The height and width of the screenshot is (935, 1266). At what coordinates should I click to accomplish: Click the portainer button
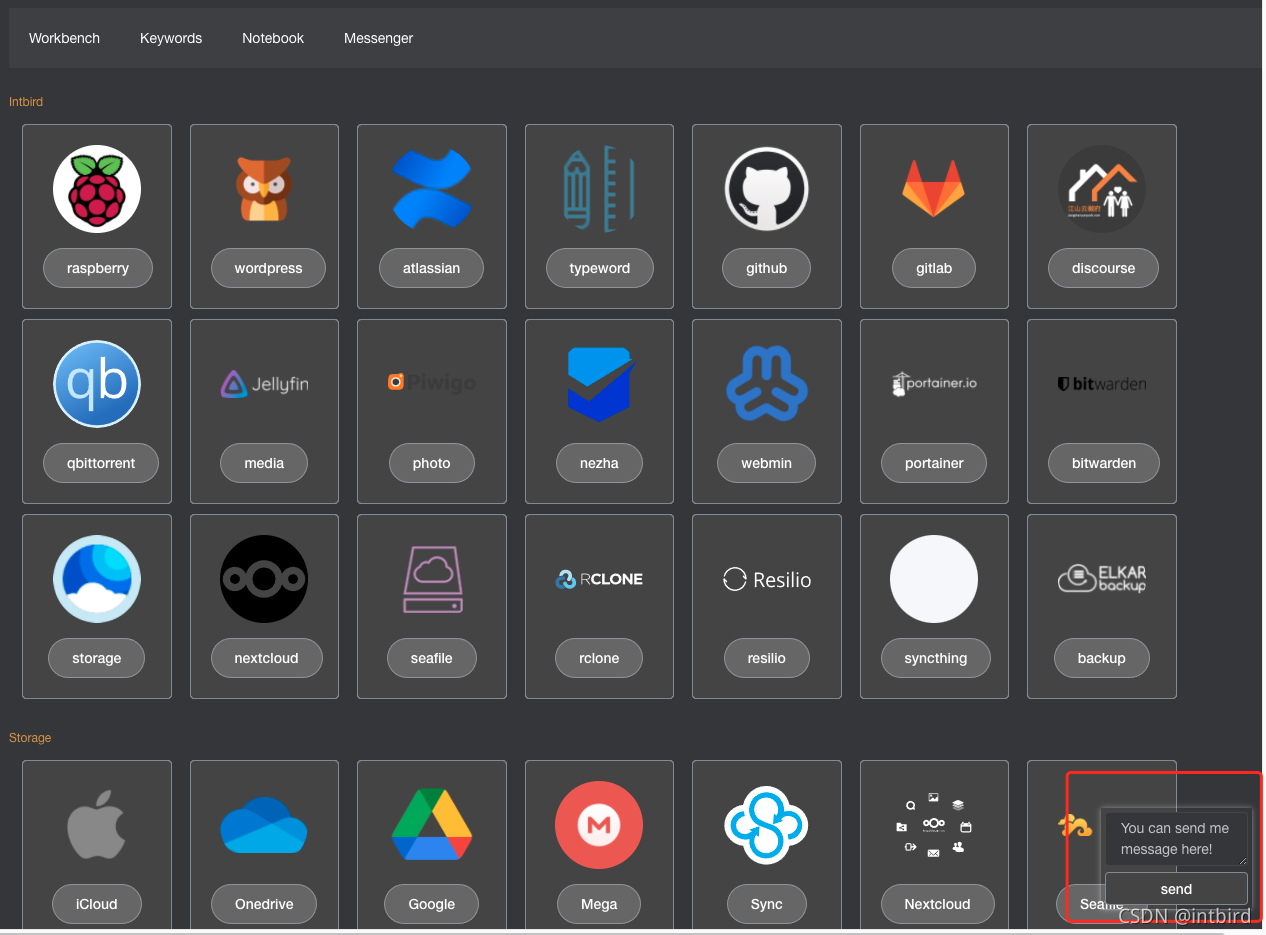[934, 463]
